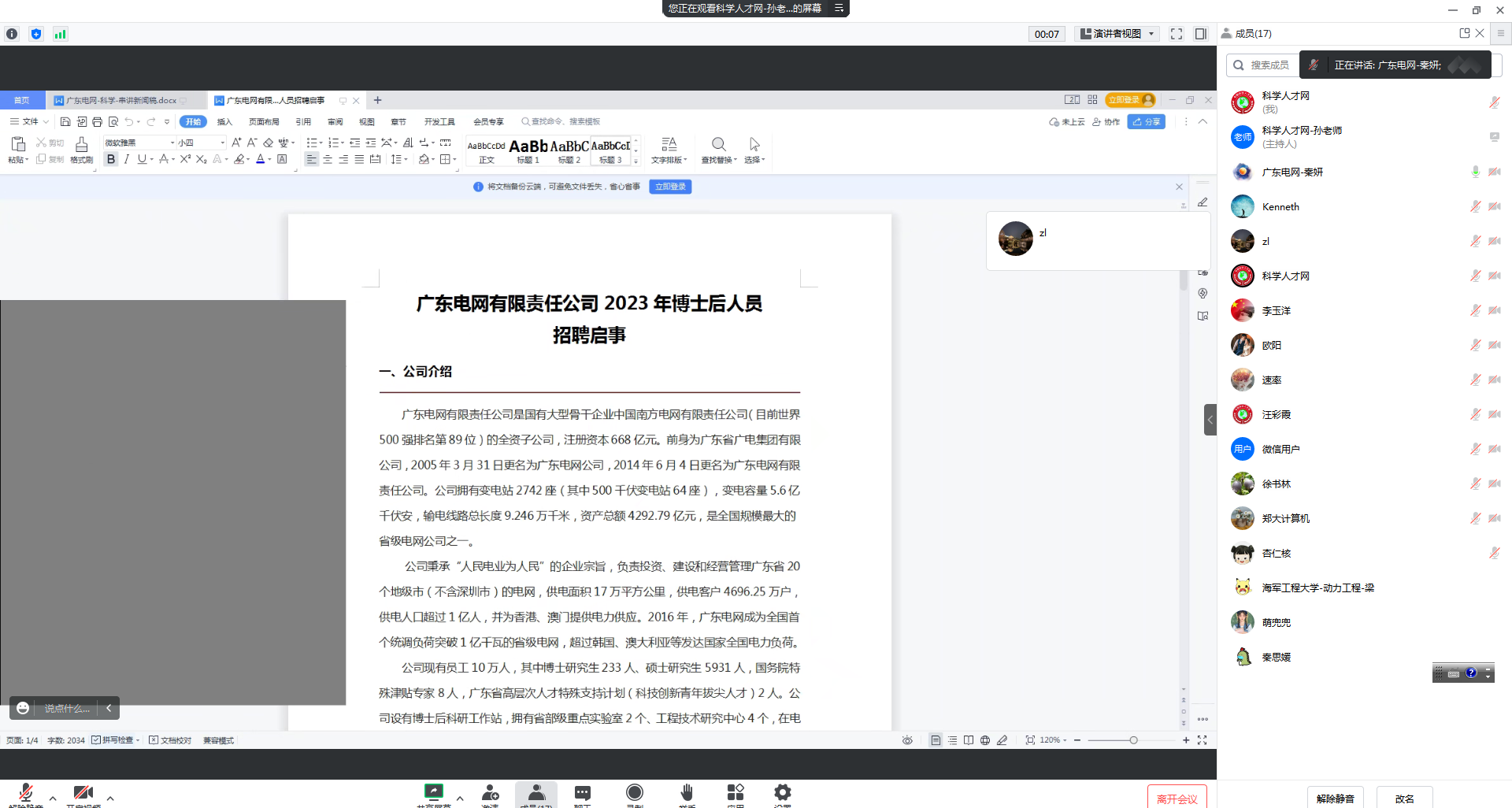This screenshot has height=808, width=1512.
Task: Click the text highlight color tool
Action: click(239, 159)
